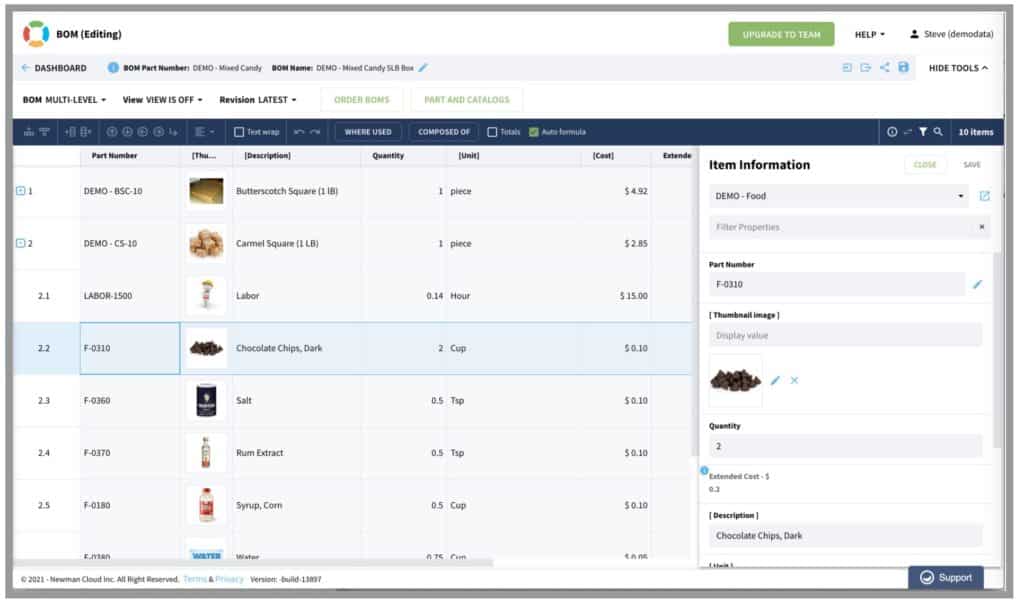Open the PART AND CATALOGS tab
Screen dimensions: 1024x608
(467, 100)
